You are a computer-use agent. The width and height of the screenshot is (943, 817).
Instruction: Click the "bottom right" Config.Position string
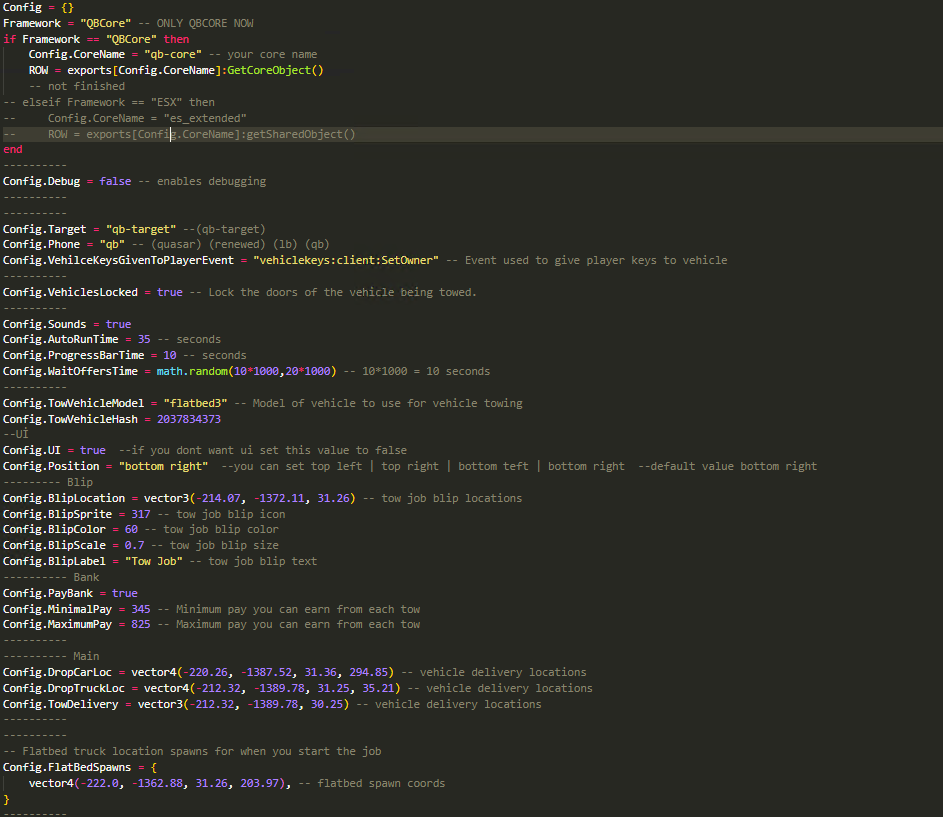163,466
